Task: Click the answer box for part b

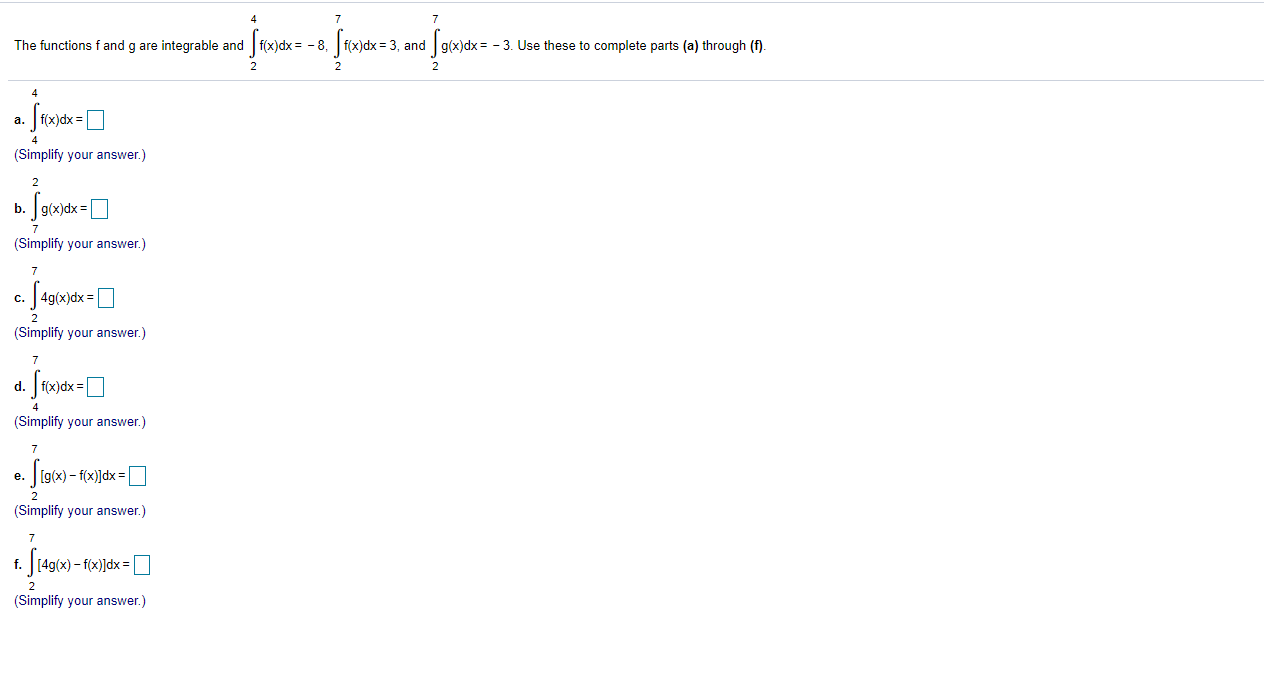Action: pyautogui.click(x=99, y=208)
